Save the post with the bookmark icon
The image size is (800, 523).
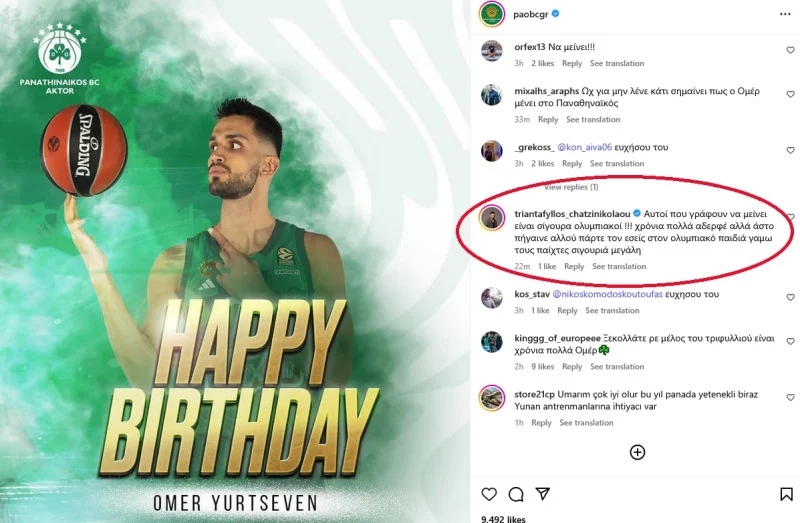[x=787, y=494]
